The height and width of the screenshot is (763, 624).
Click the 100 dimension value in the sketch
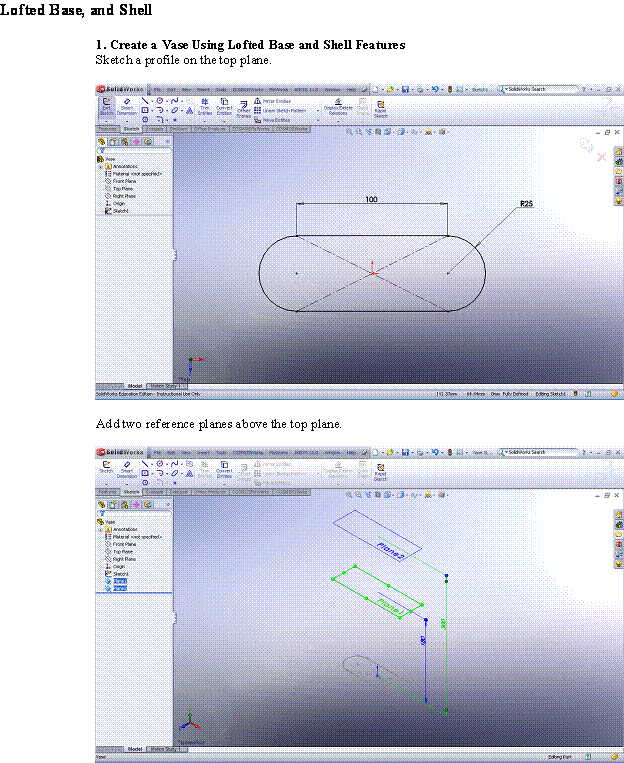(x=371, y=200)
